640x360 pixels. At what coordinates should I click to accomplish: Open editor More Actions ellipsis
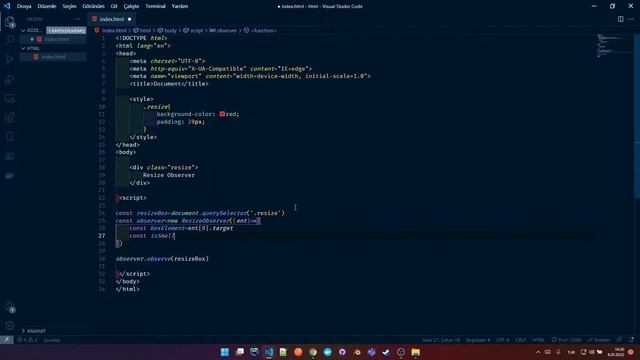(631, 19)
